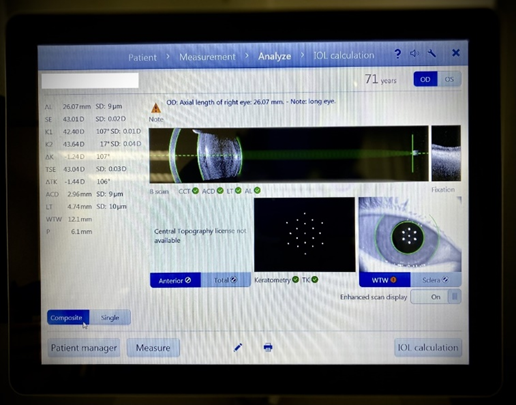Open the WTW eye photo image

(410, 234)
